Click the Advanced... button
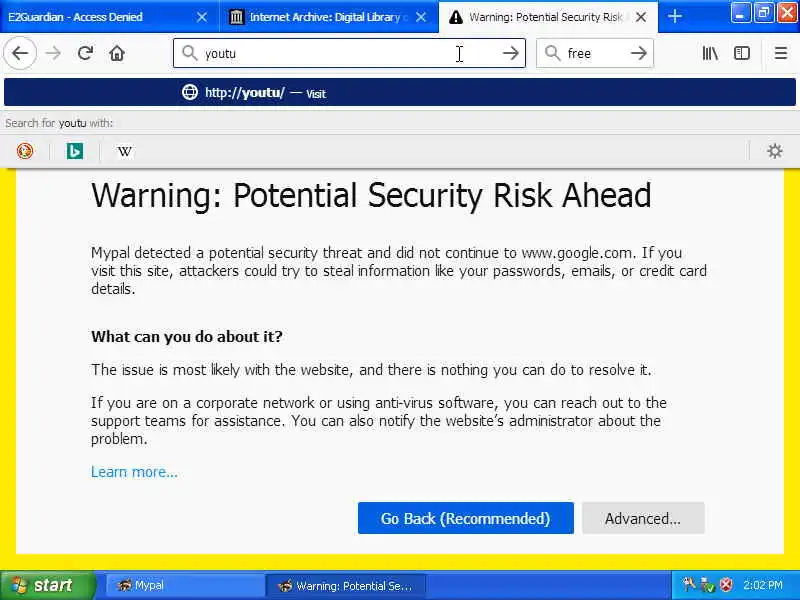The height and width of the screenshot is (600, 800). [643, 518]
